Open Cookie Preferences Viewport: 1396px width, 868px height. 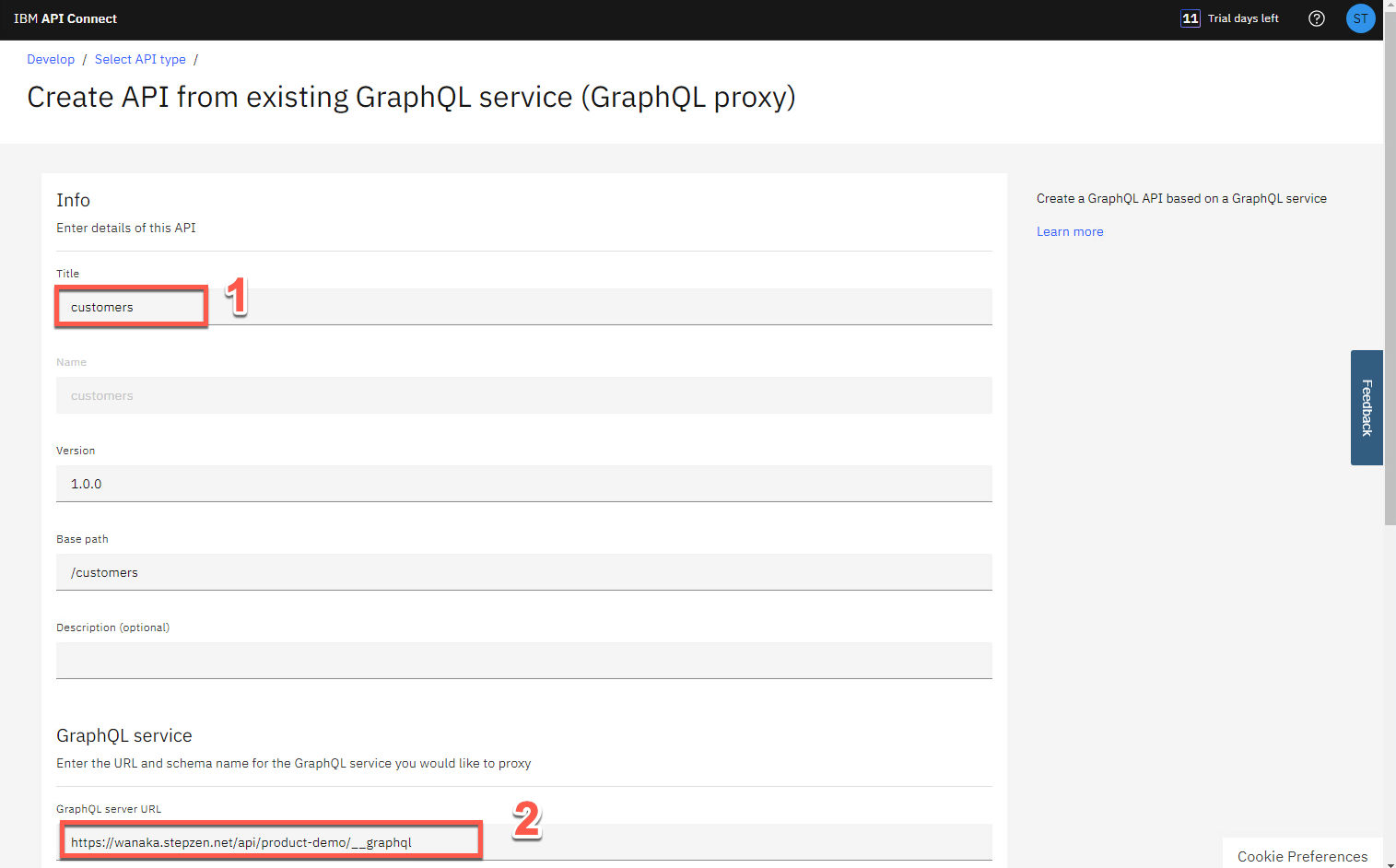click(x=1302, y=856)
